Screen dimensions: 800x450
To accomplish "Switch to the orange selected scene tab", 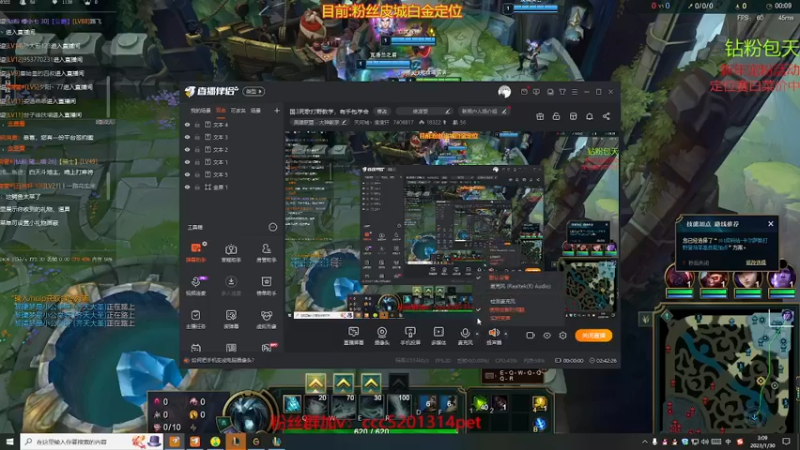I will [221, 110].
